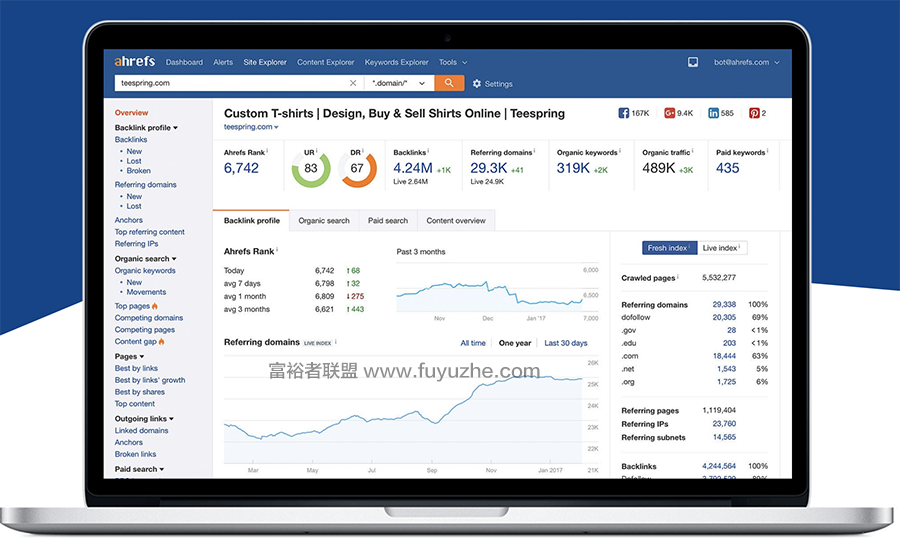Click flame icon next to Top pages
This screenshot has height=548, width=900.
[155, 306]
